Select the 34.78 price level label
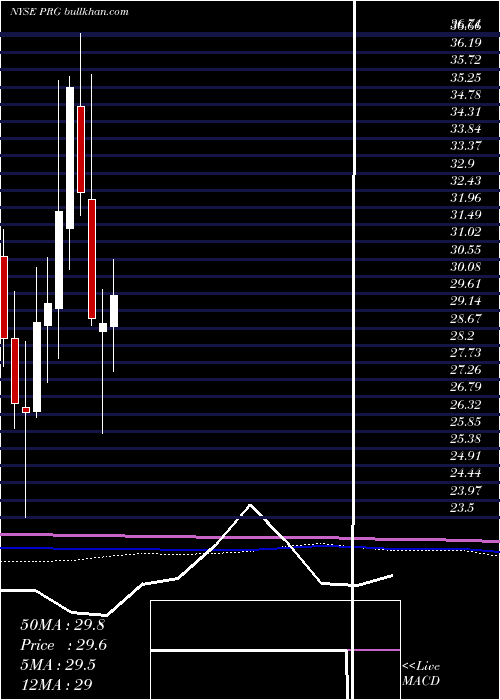 [466, 95]
